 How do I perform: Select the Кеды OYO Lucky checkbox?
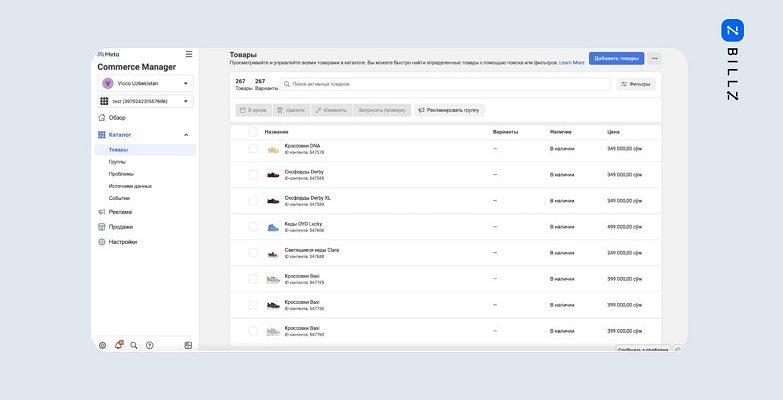click(253, 227)
